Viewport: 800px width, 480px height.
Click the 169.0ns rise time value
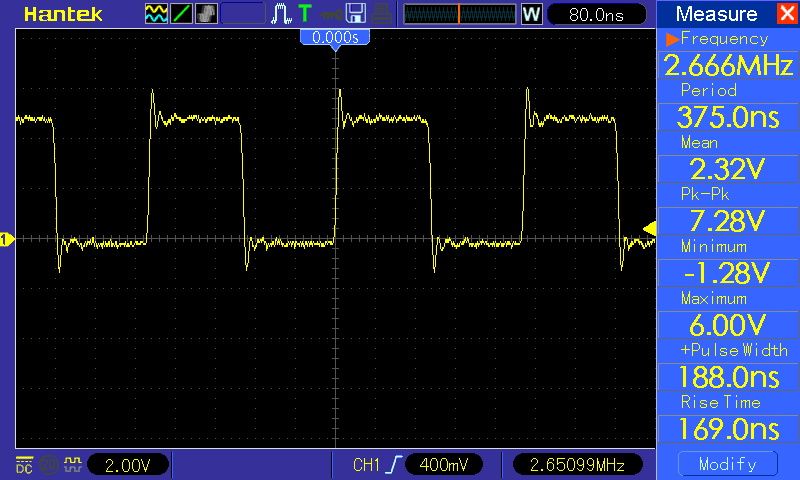pos(728,430)
